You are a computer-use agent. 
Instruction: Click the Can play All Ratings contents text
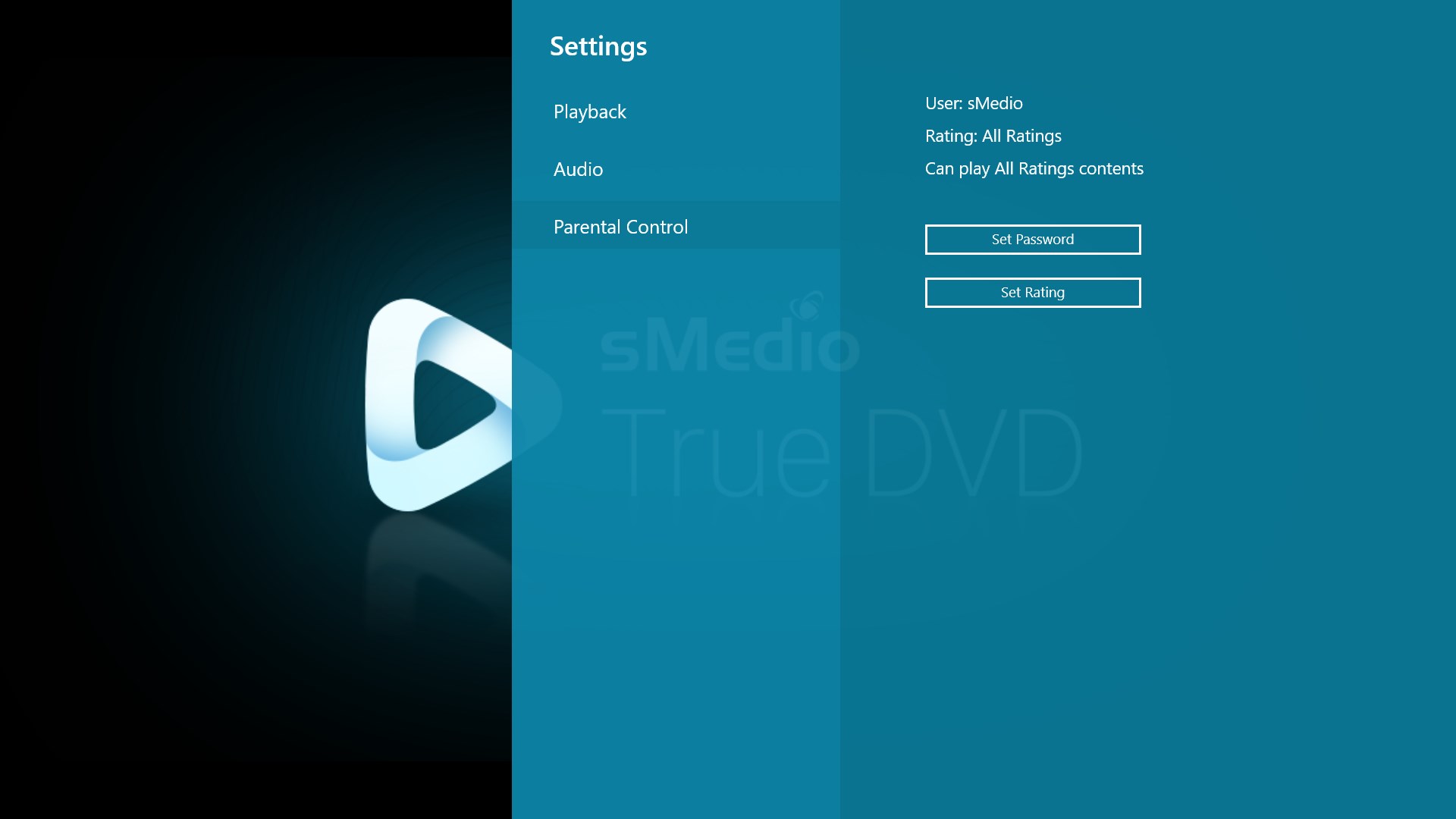(x=1034, y=168)
